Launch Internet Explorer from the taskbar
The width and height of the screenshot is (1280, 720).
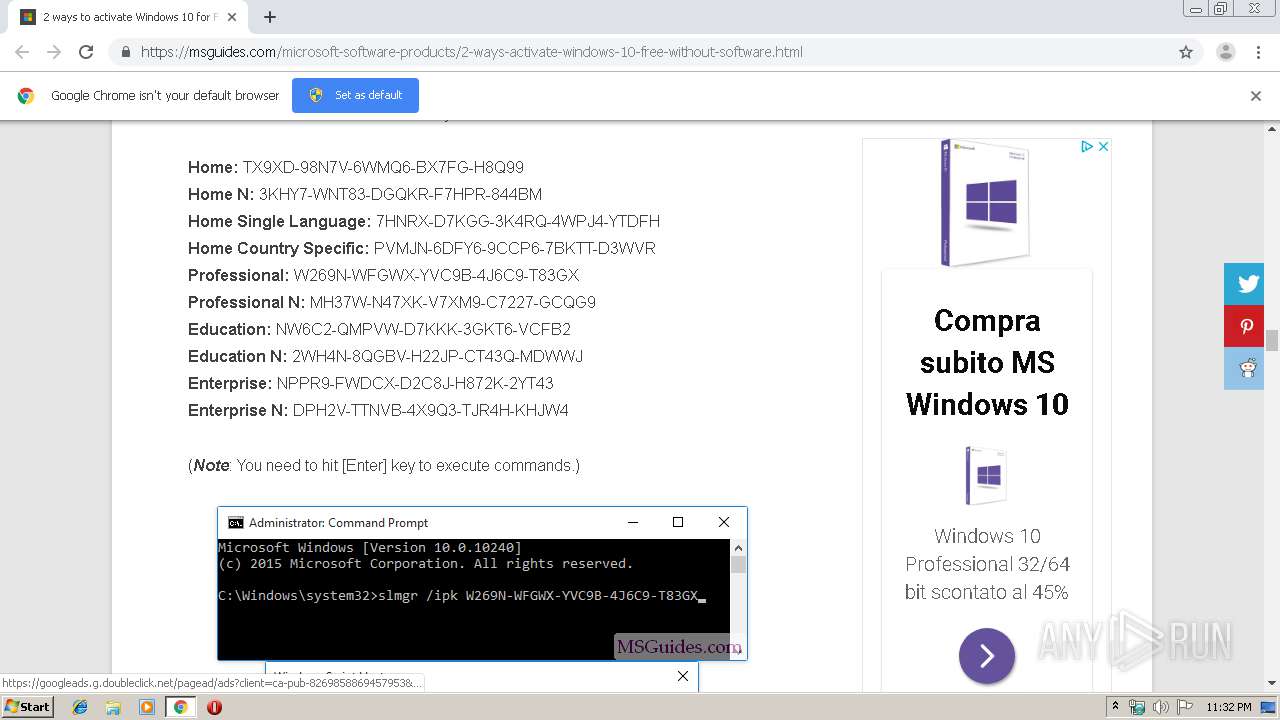point(80,707)
